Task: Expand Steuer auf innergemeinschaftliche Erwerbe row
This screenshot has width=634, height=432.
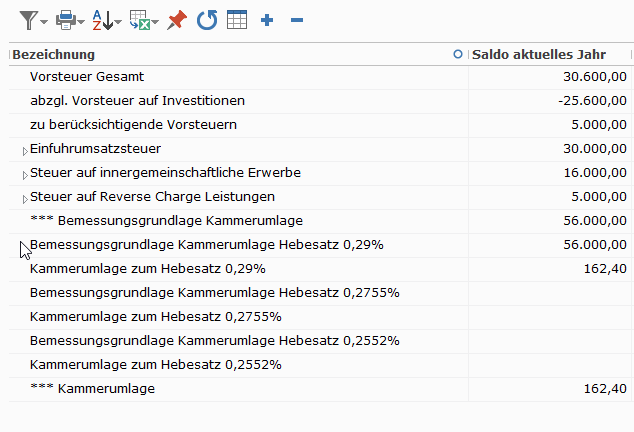Action: [x=25, y=175]
